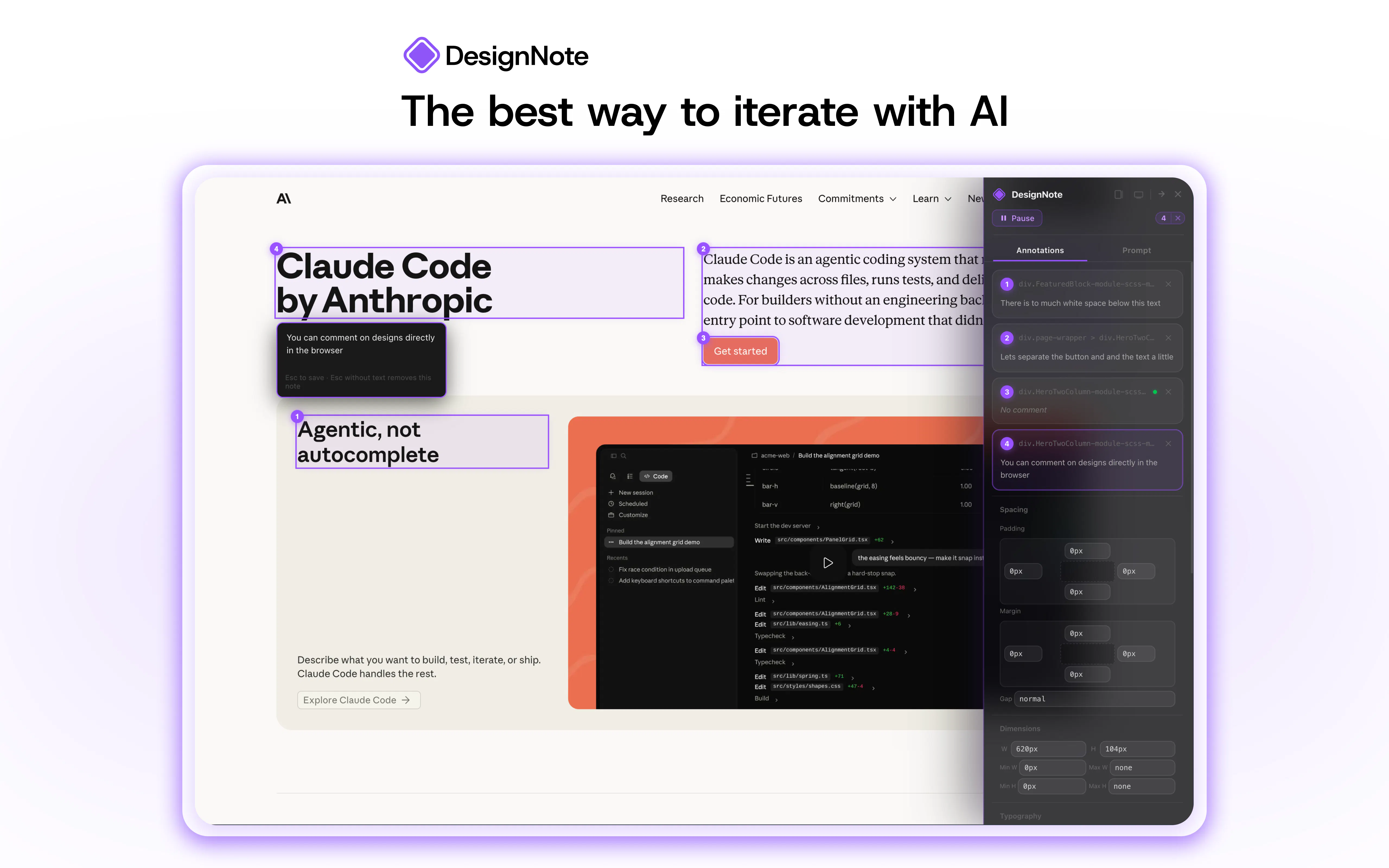Open the pinned Build the alignment grid demo session
This screenshot has width=1389, height=868.
[x=669, y=542]
